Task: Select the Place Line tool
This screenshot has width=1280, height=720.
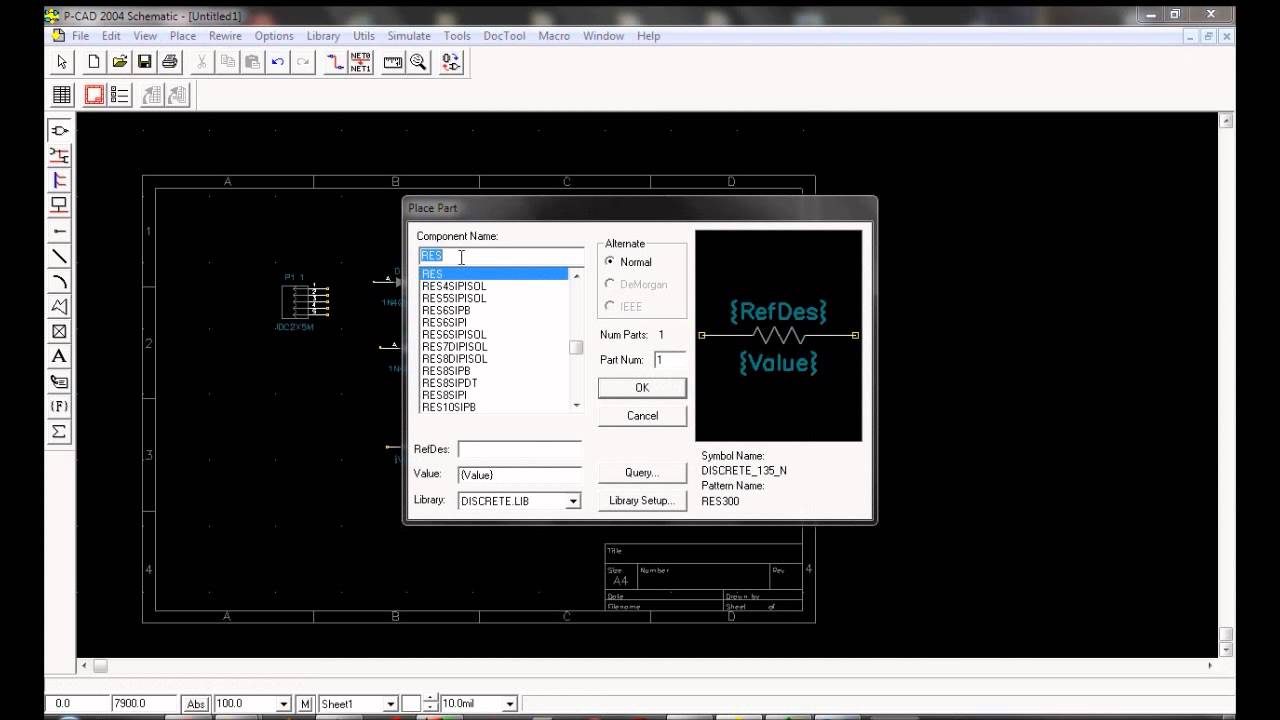Action: click(x=59, y=256)
